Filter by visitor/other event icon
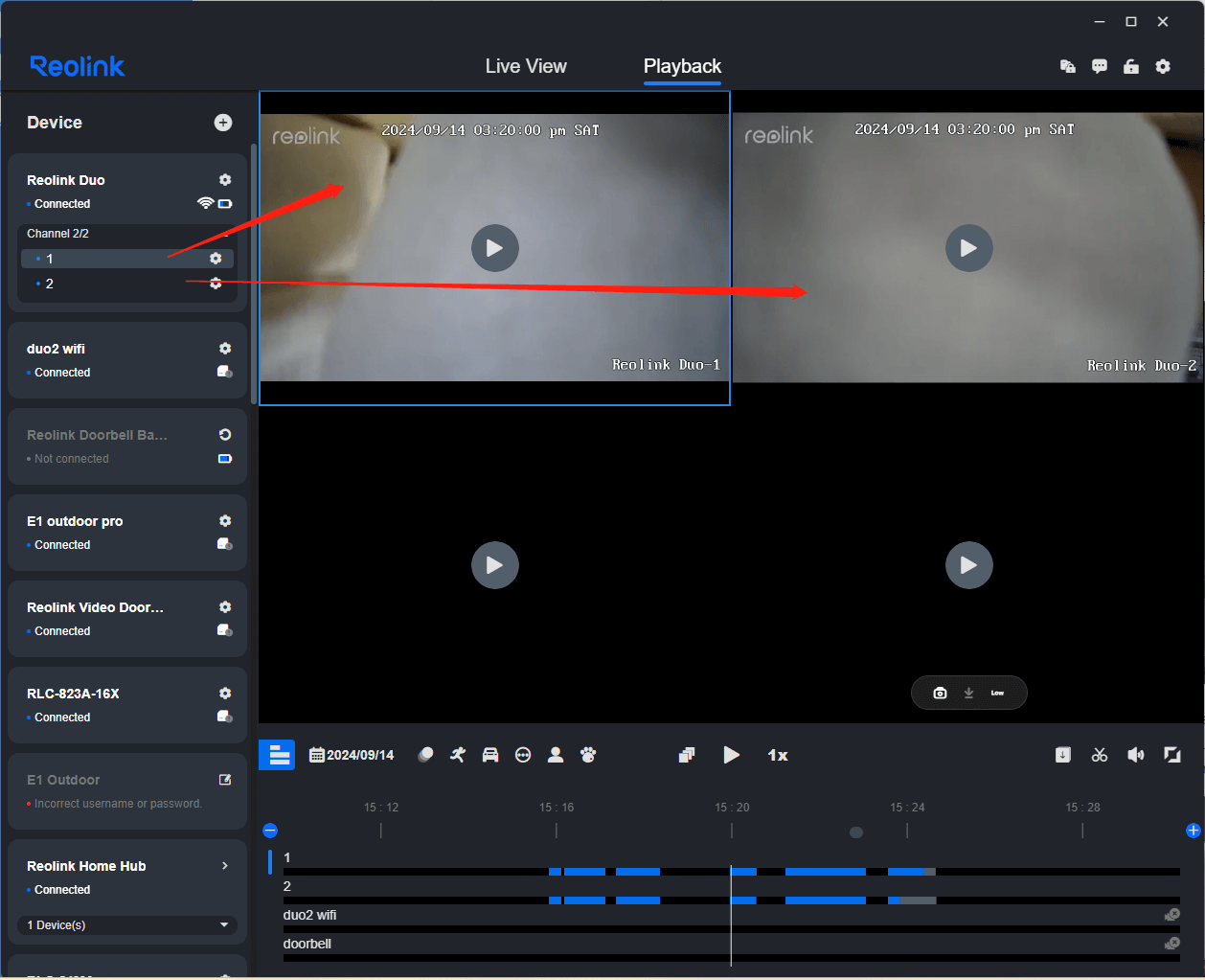Screen dimensions: 1205x980 (523, 755)
